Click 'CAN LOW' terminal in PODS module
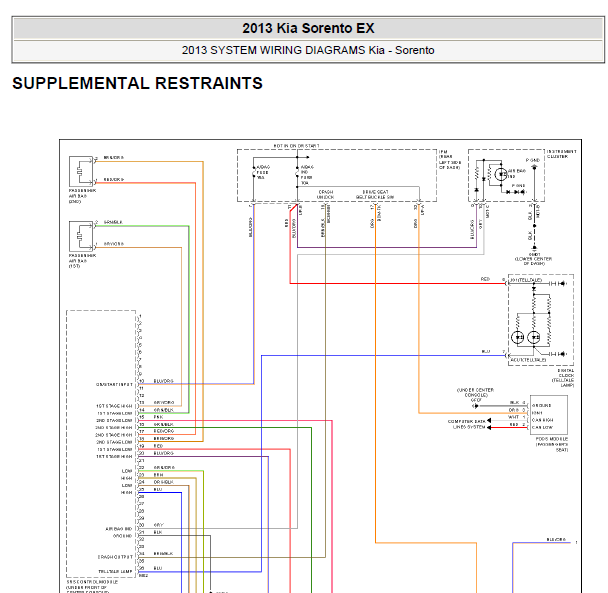The height and width of the screenshot is (593, 608). coord(542,427)
